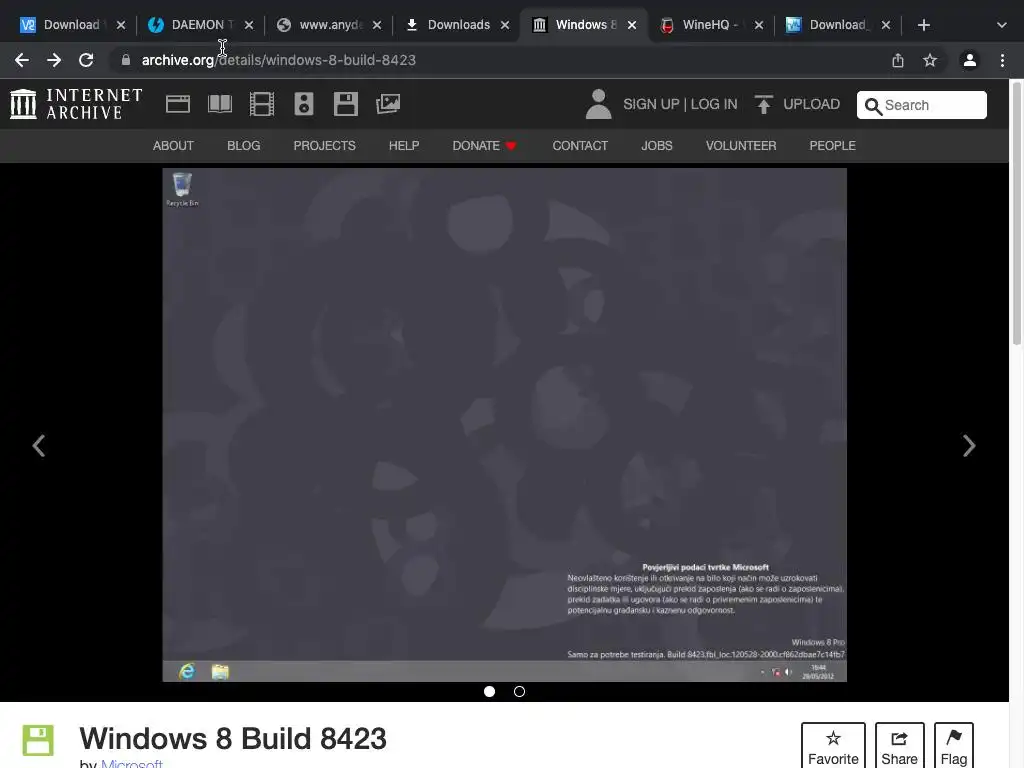Image resolution: width=1024 pixels, height=768 pixels.
Task: Click the Windows 8 desktop screenshot image
Action: click(504, 425)
